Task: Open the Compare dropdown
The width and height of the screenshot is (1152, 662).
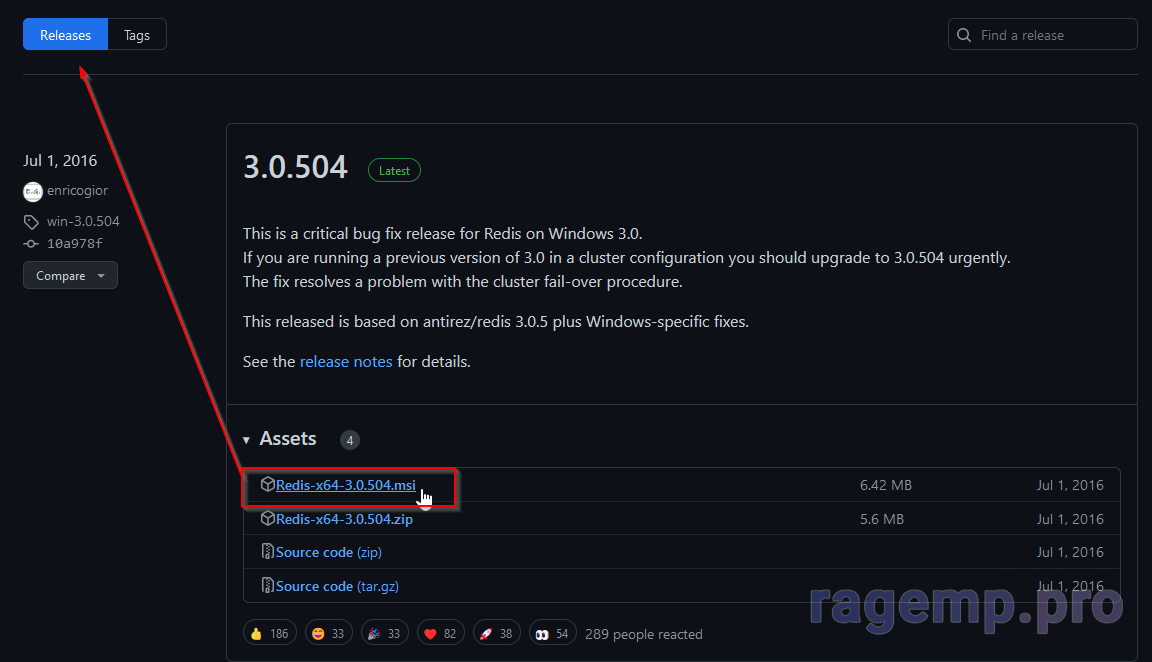Action: point(71,276)
